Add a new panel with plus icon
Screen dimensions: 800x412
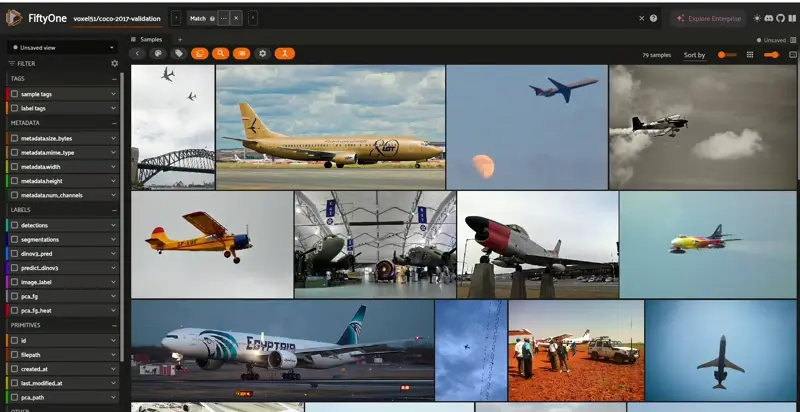point(180,39)
